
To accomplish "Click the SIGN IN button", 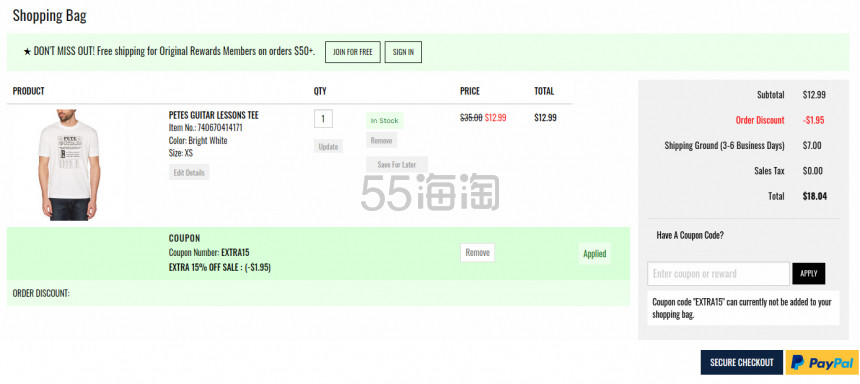I will (403, 52).
